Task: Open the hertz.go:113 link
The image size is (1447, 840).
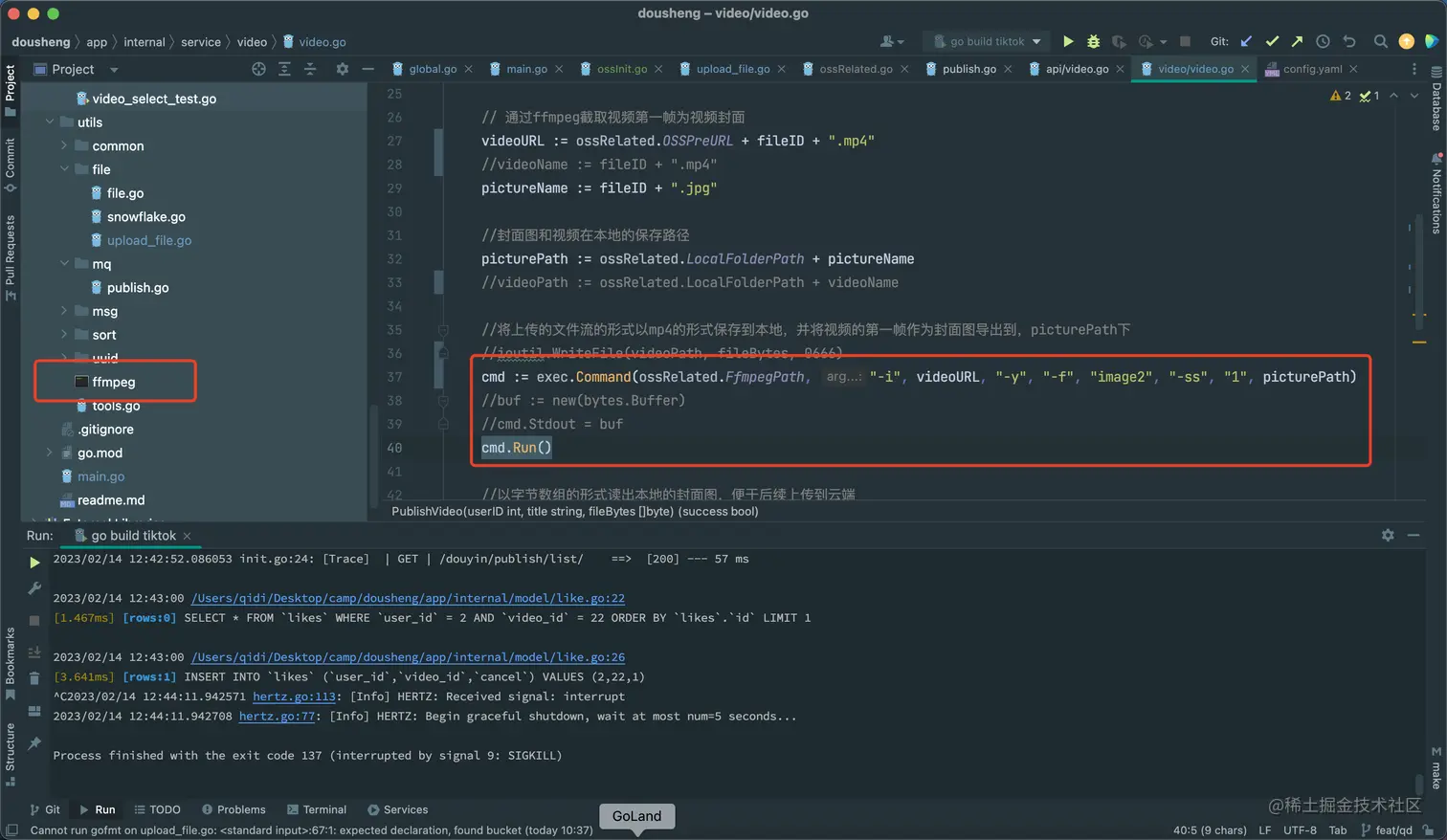Action: coord(294,696)
